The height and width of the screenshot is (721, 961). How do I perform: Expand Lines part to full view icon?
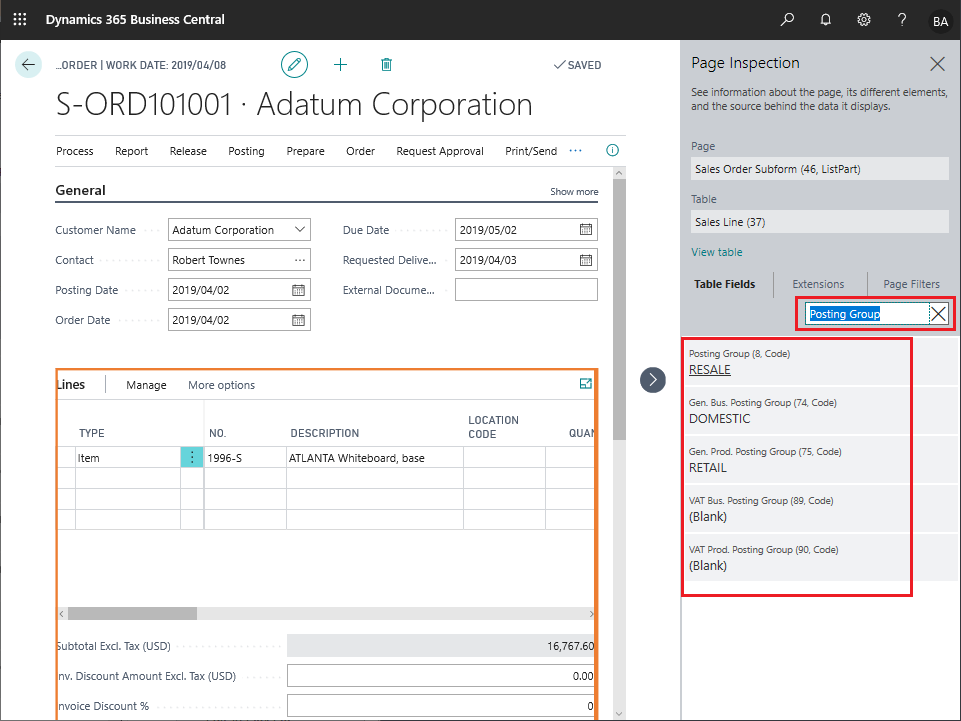pos(586,383)
